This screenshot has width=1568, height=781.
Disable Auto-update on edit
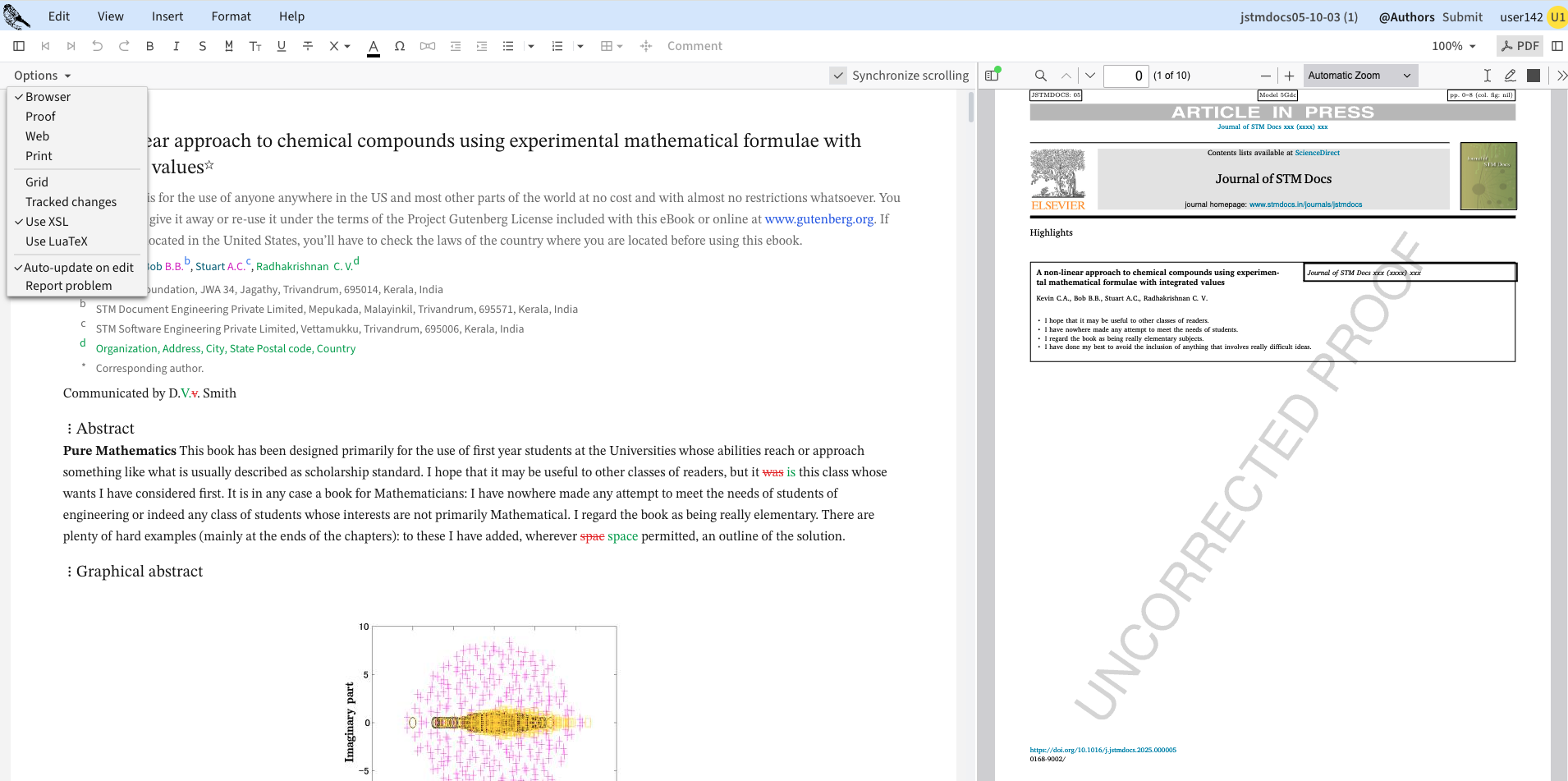(x=78, y=268)
